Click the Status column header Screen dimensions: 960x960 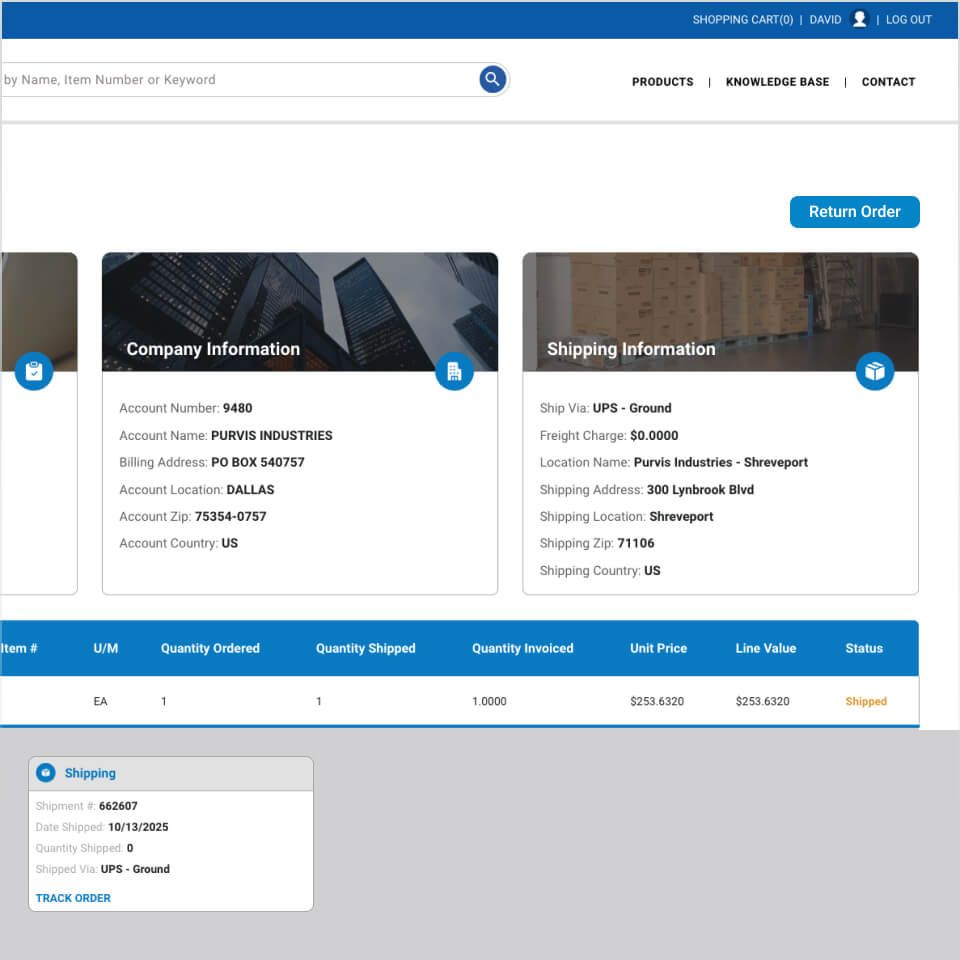[863, 648]
